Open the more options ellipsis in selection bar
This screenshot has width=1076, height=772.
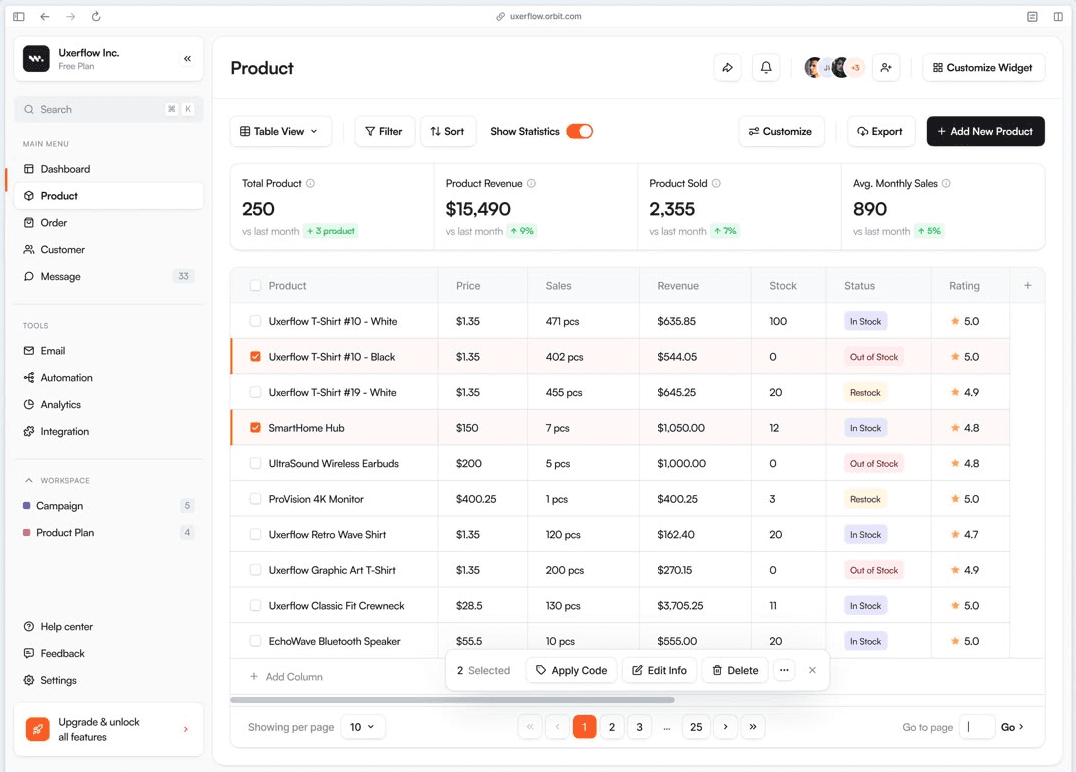(x=784, y=670)
